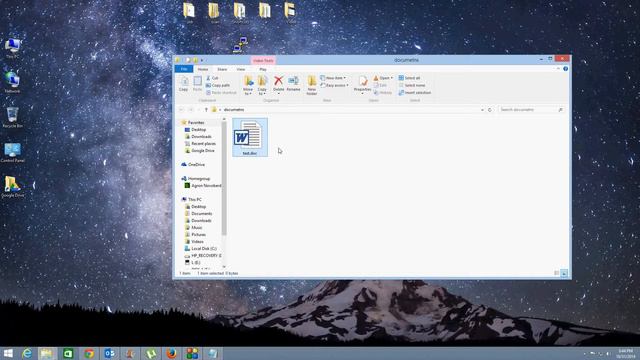Expand the Properties dropdown arrow
This screenshot has height=360, width=640.
click(362, 94)
